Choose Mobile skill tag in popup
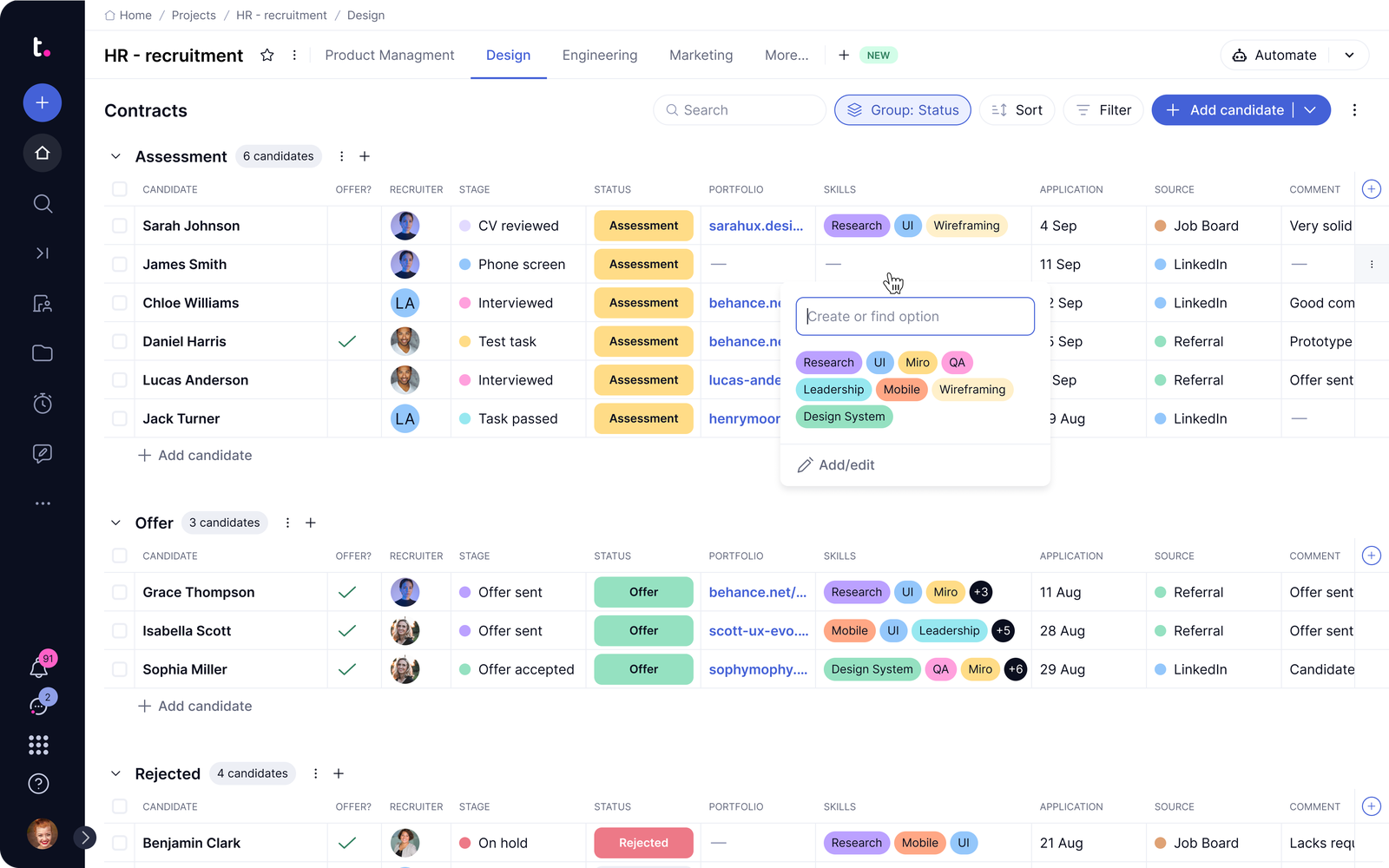 click(902, 390)
